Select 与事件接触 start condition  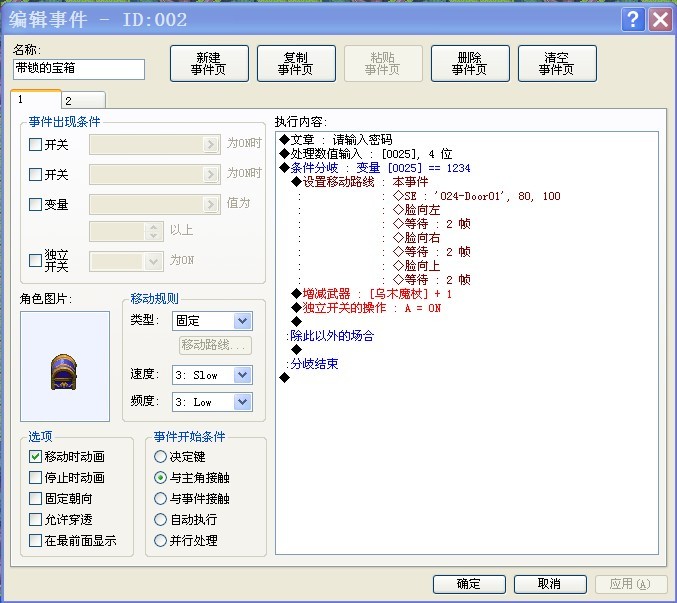point(160,499)
